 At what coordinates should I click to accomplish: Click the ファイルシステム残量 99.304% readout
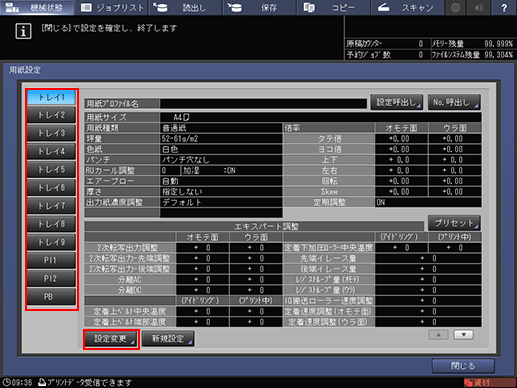[x=473, y=55]
